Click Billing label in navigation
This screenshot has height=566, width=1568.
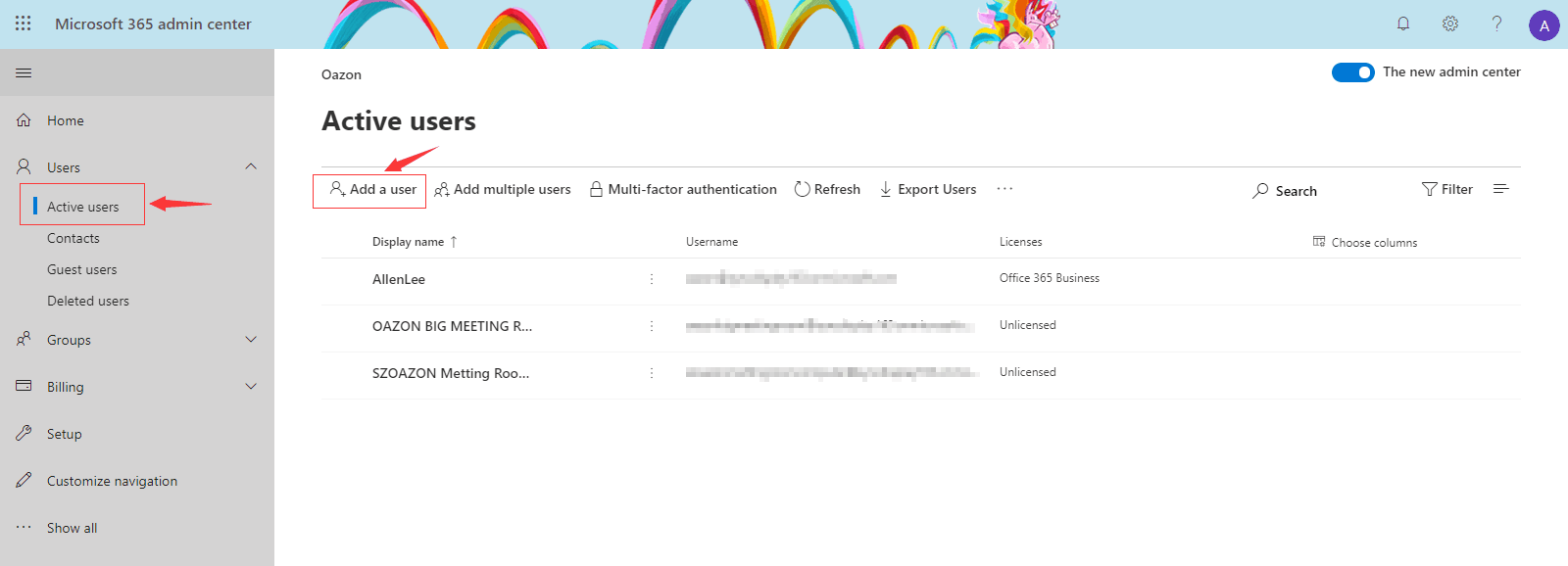pos(66,387)
